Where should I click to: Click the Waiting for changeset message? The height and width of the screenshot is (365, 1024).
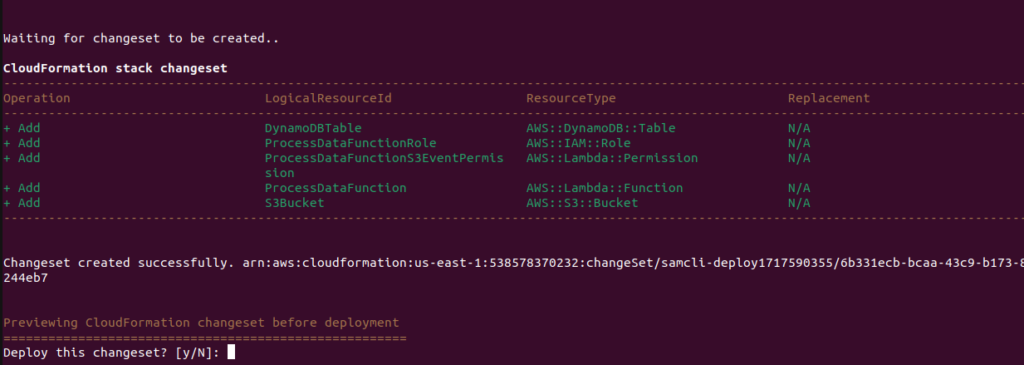141,39
